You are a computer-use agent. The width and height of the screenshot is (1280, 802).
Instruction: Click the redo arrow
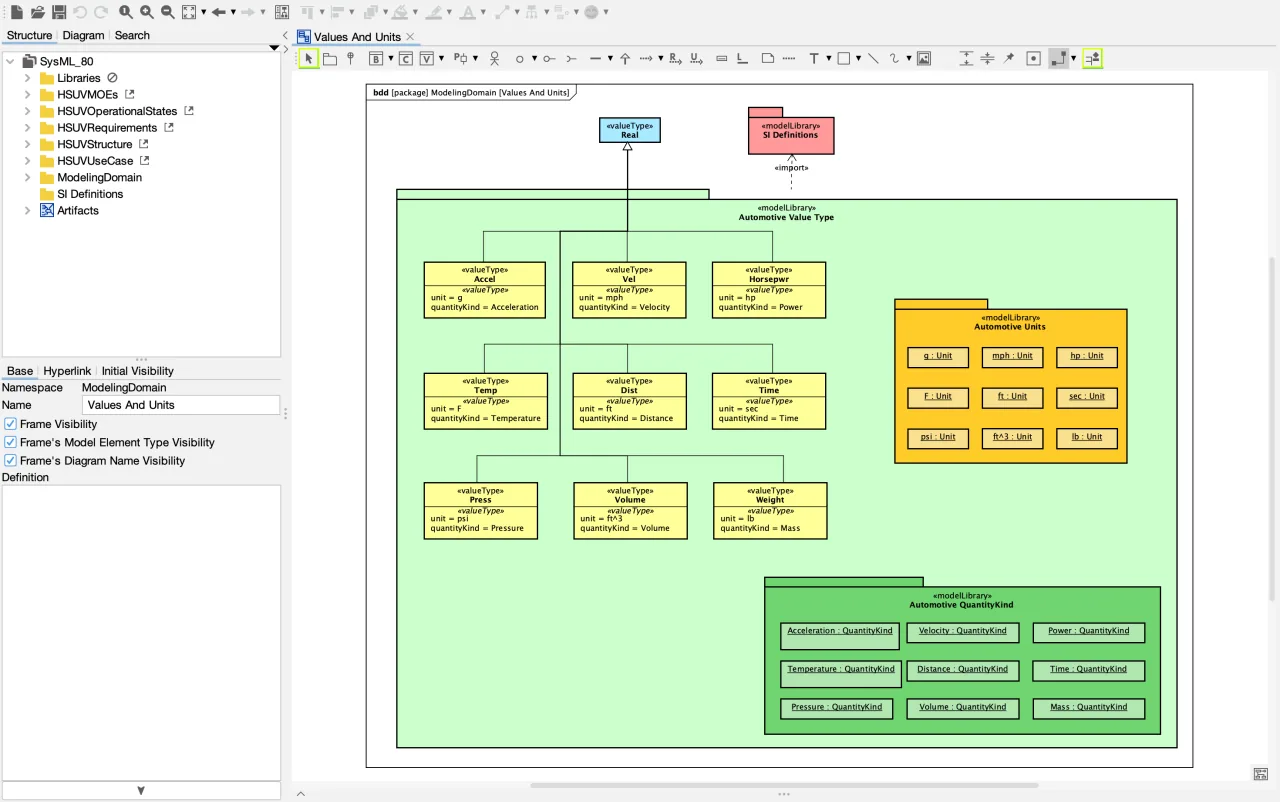[x=101, y=12]
